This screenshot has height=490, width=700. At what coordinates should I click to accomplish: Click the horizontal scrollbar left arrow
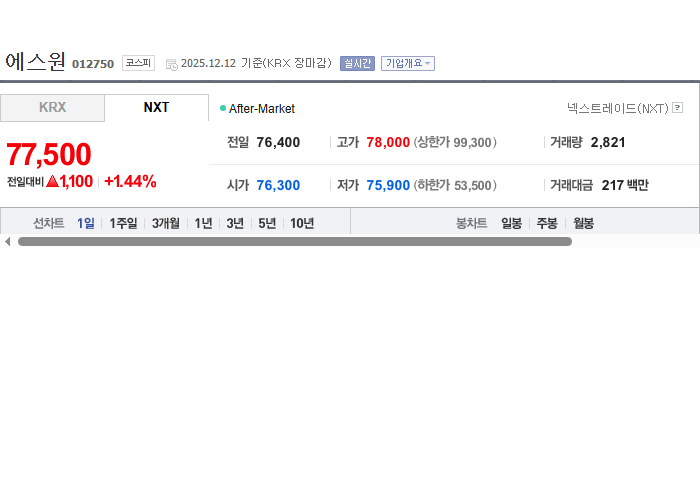point(7,241)
